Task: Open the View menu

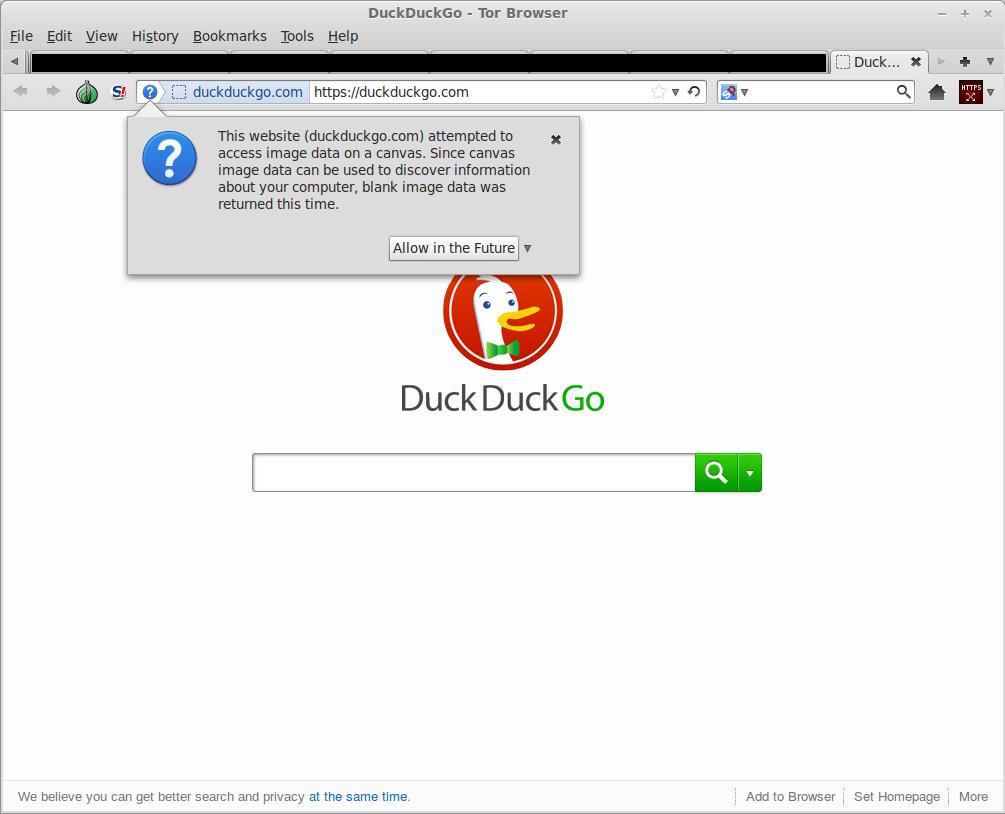Action: [x=101, y=36]
